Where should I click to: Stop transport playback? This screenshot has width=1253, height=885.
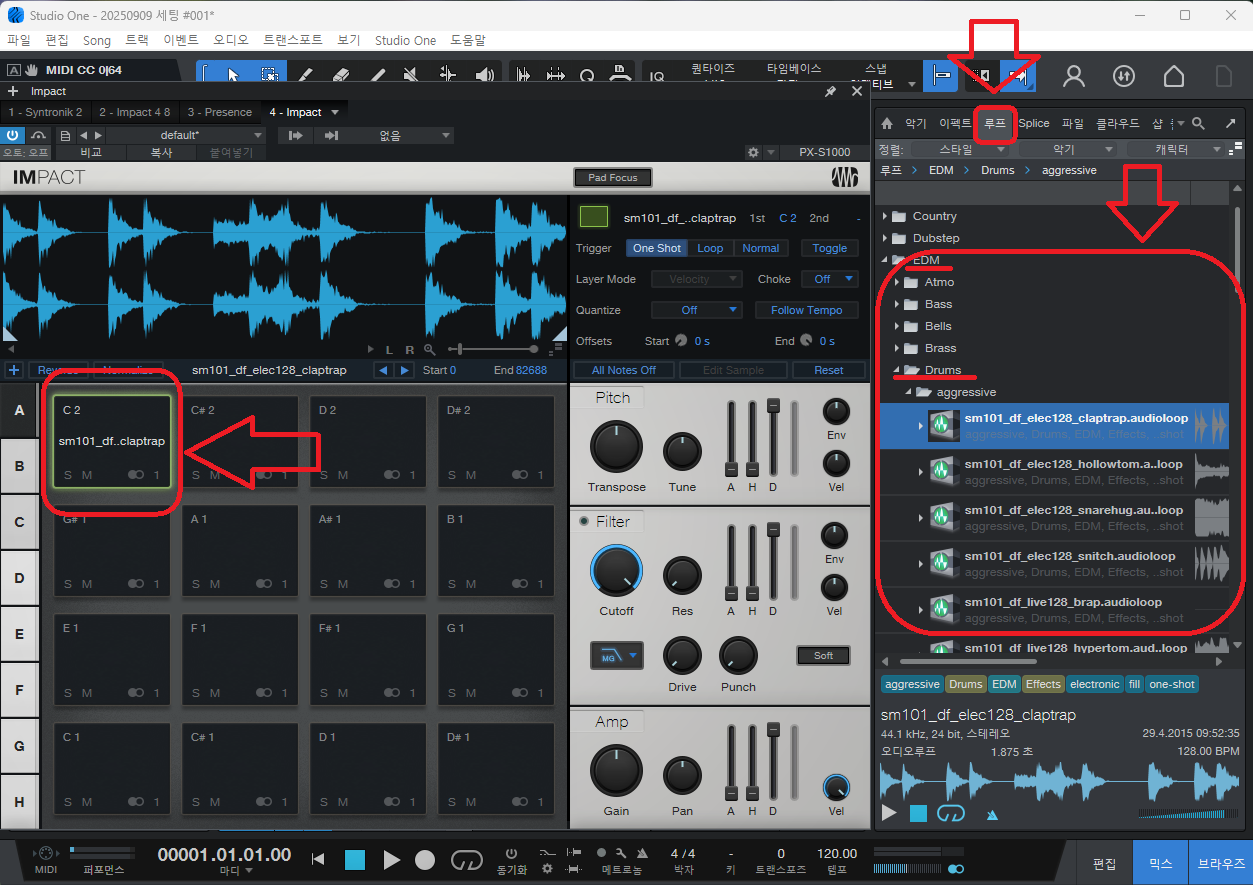355,859
